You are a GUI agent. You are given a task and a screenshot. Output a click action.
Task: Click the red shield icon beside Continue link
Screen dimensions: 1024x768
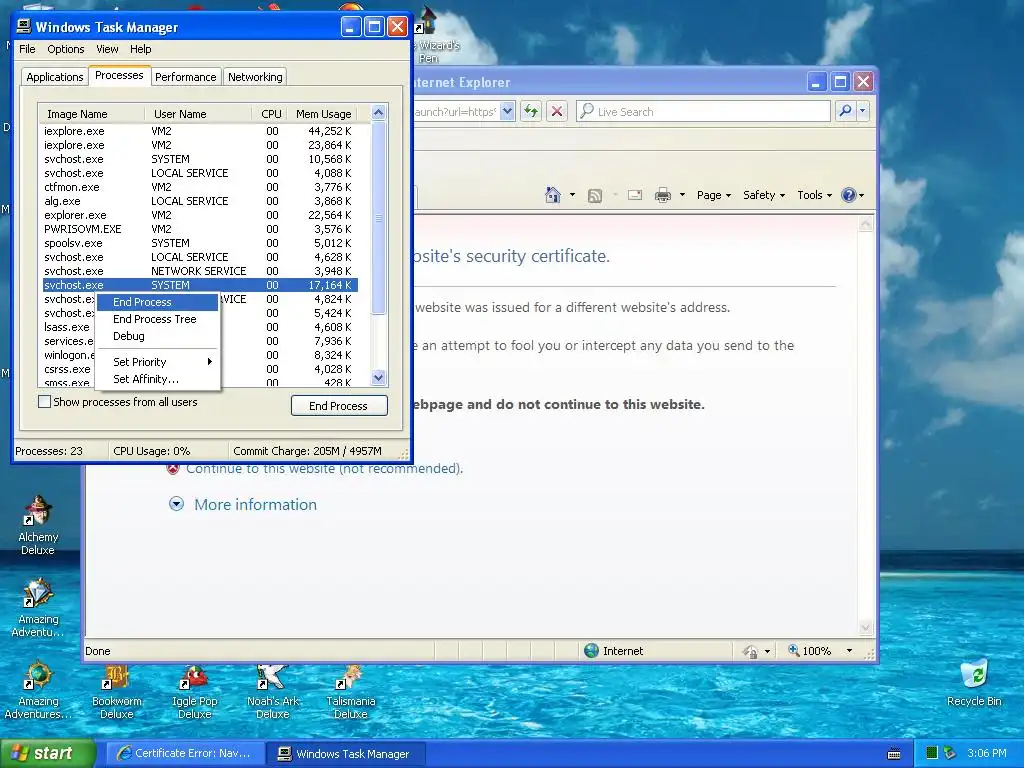(x=172, y=468)
